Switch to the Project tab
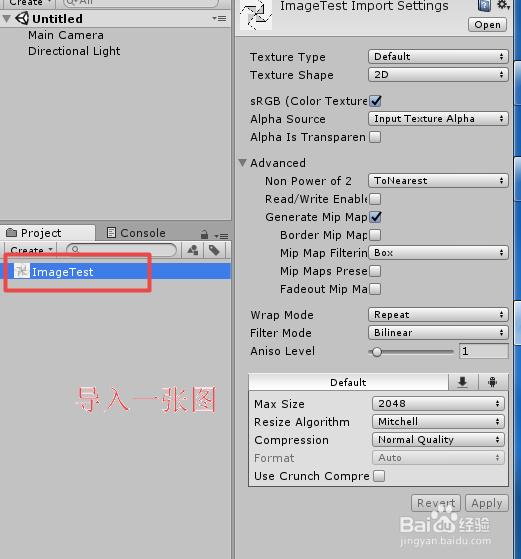Screen dimensions: 521x559 point(47,233)
